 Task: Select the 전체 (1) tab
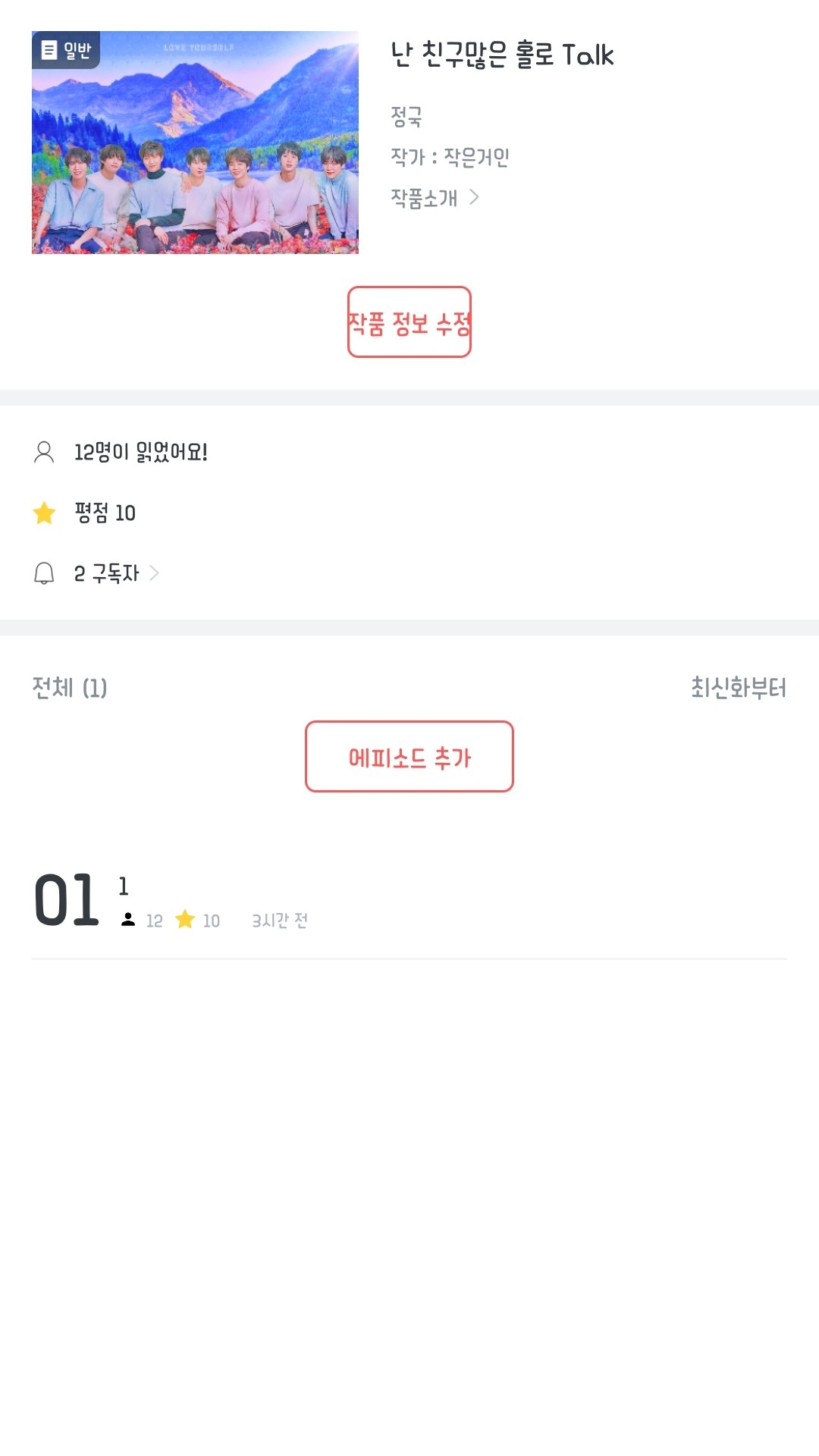[x=70, y=688]
